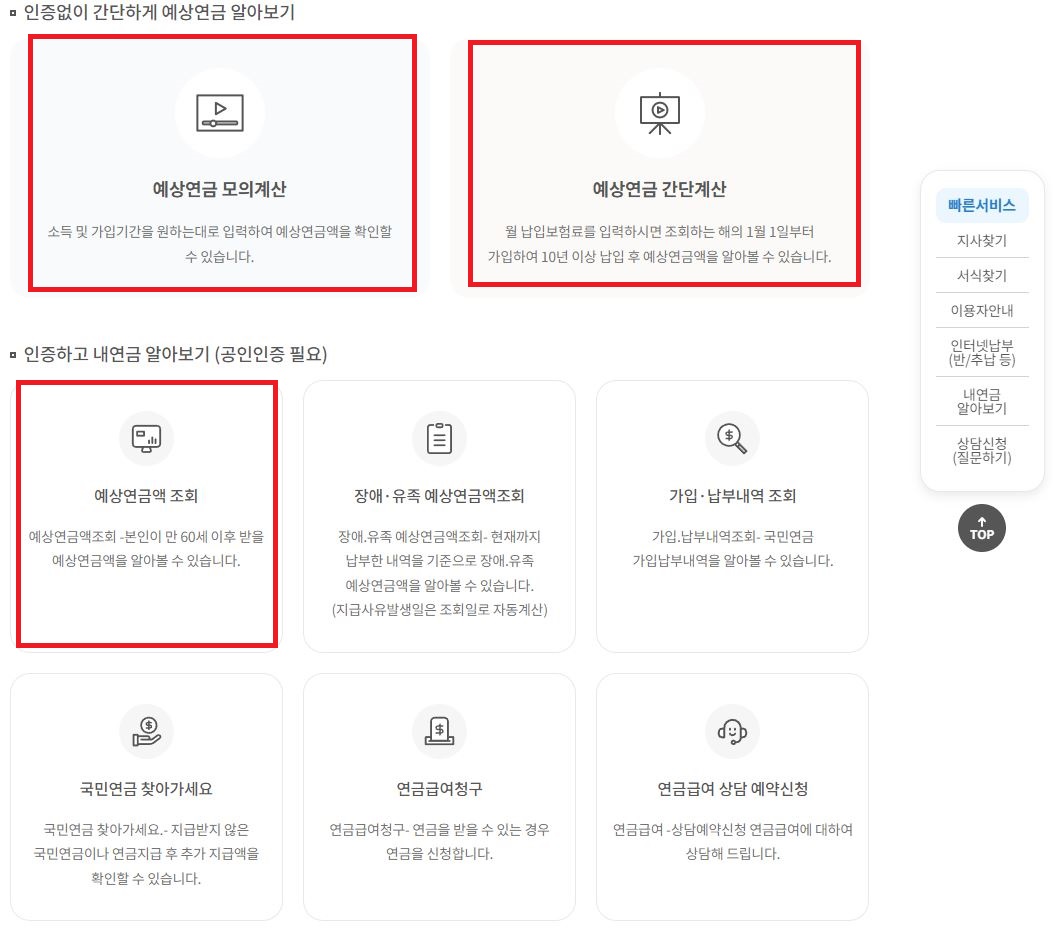Image resolution: width=1053 pixels, height=931 pixels.
Task: Open the 서식찾기 link
Action: pyautogui.click(x=981, y=275)
